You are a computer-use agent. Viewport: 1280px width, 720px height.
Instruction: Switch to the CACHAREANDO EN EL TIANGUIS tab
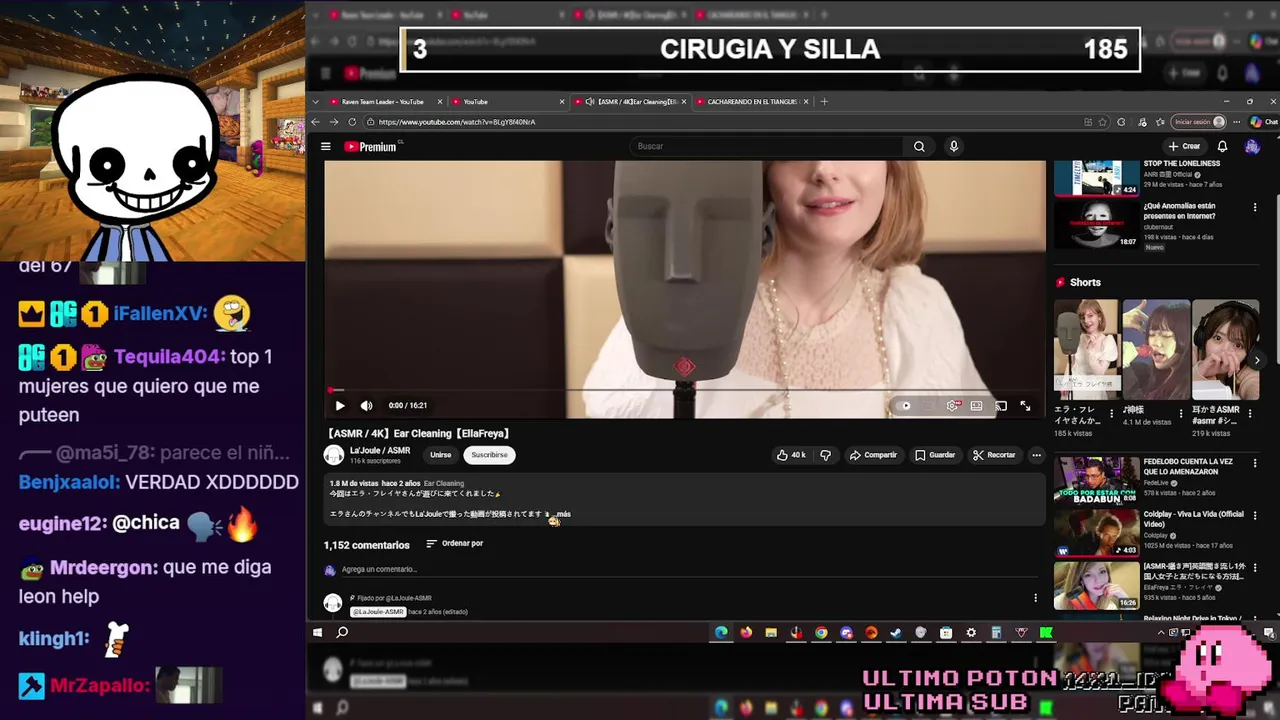(x=752, y=101)
